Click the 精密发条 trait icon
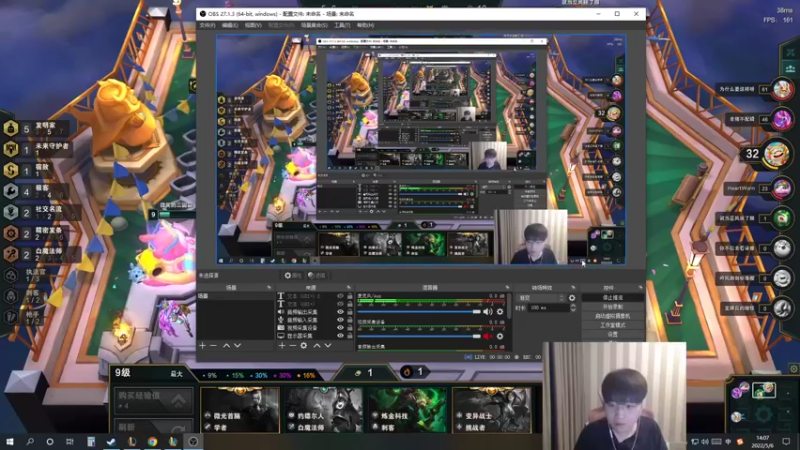Screen dimensions: 800x450 coord(11,233)
